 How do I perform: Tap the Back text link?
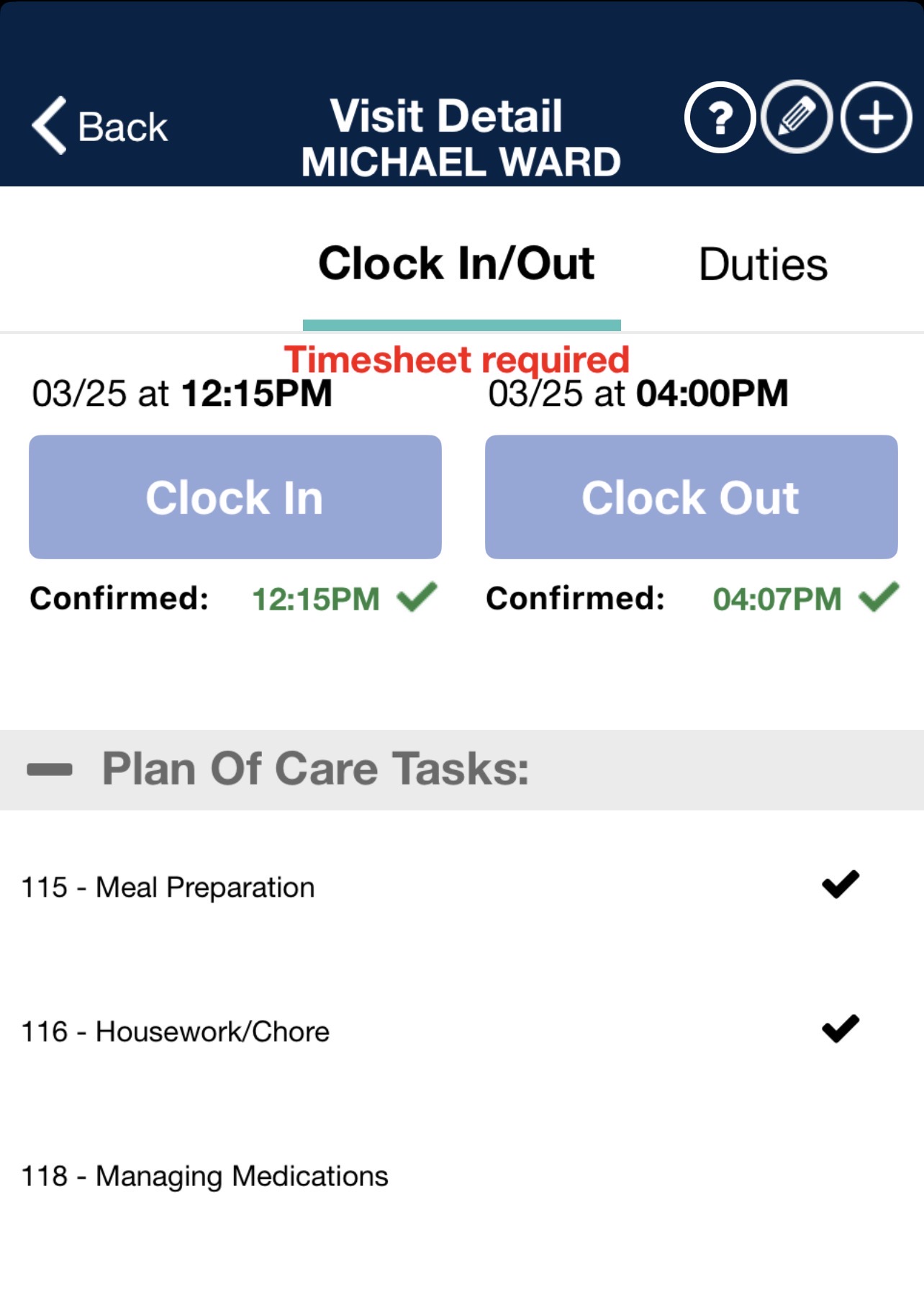click(x=123, y=127)
